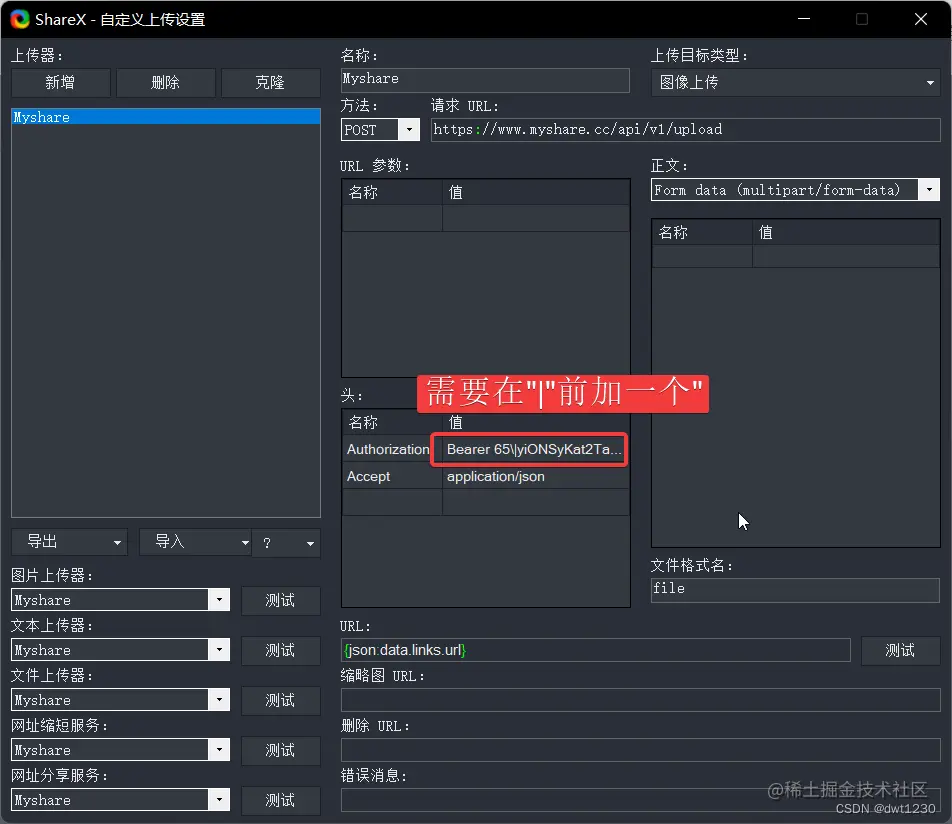Viewport: 952px width, 824px height.
Task: Click the 删除 URL empty field
Action: point(640,750)
